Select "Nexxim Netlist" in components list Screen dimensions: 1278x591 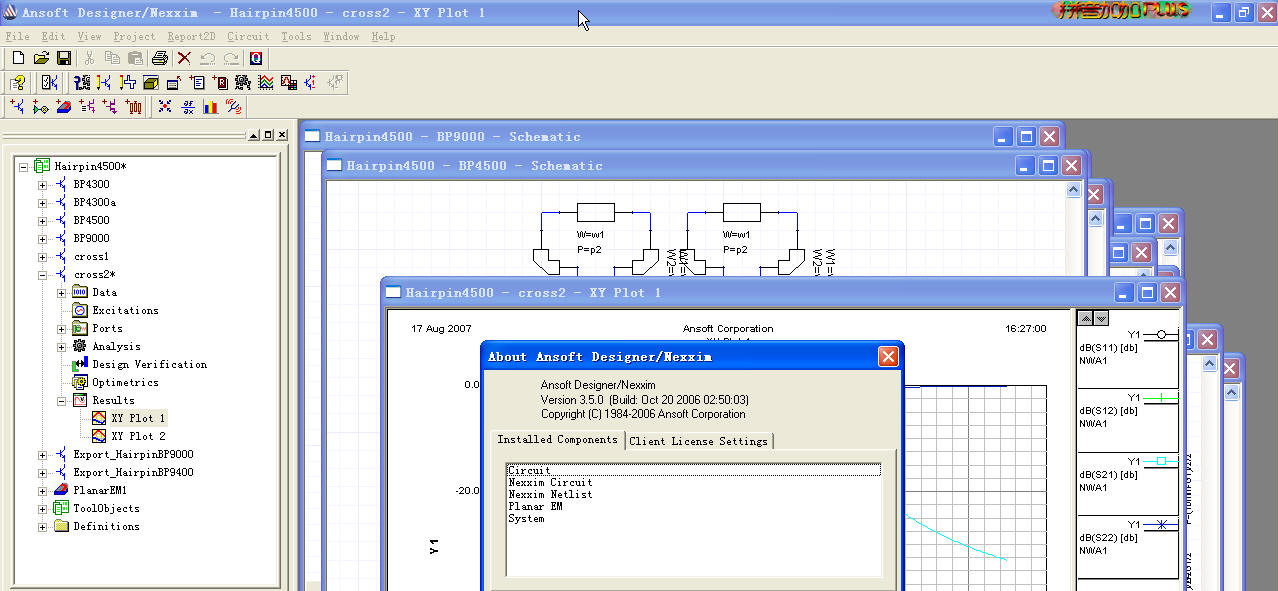coord(550,495)
